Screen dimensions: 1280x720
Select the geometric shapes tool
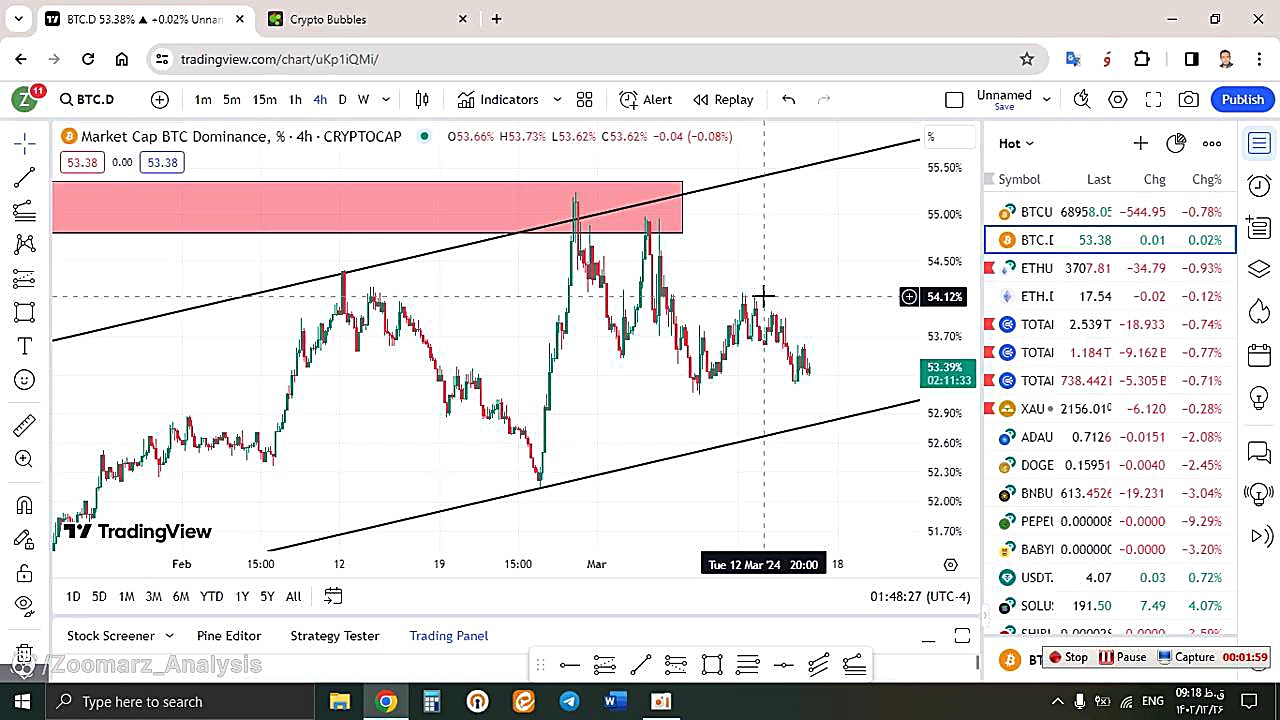click(x=25, y=312)
